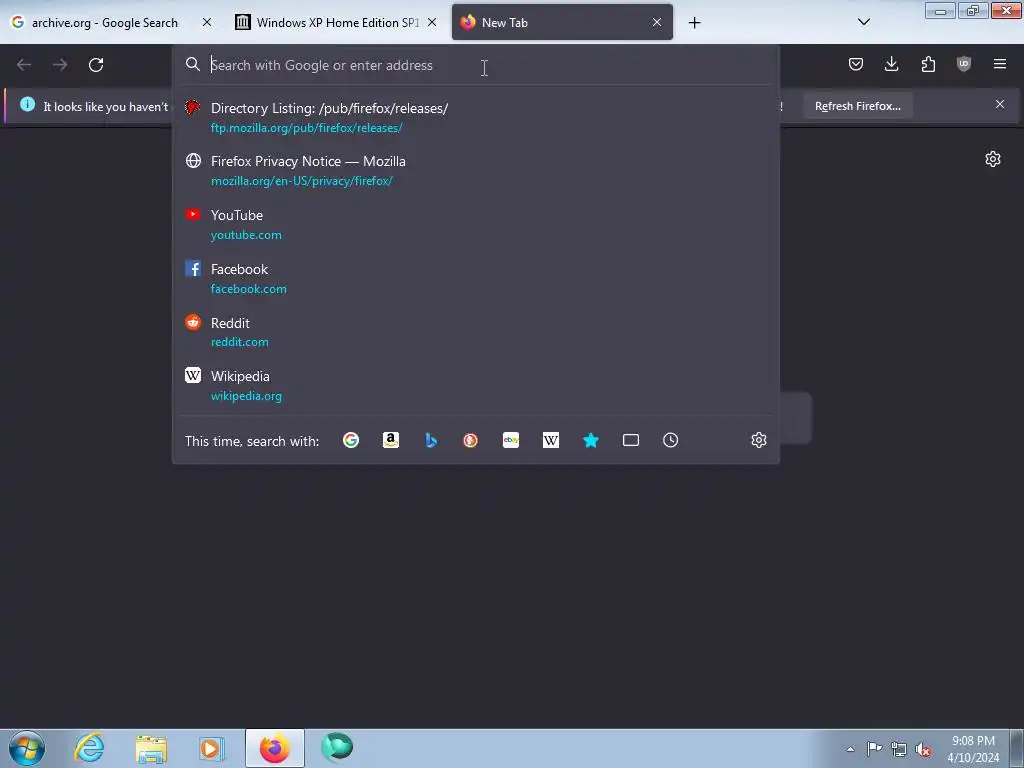
Task: Open Action Center flag tray icon
Action: [x=874, y=749]
